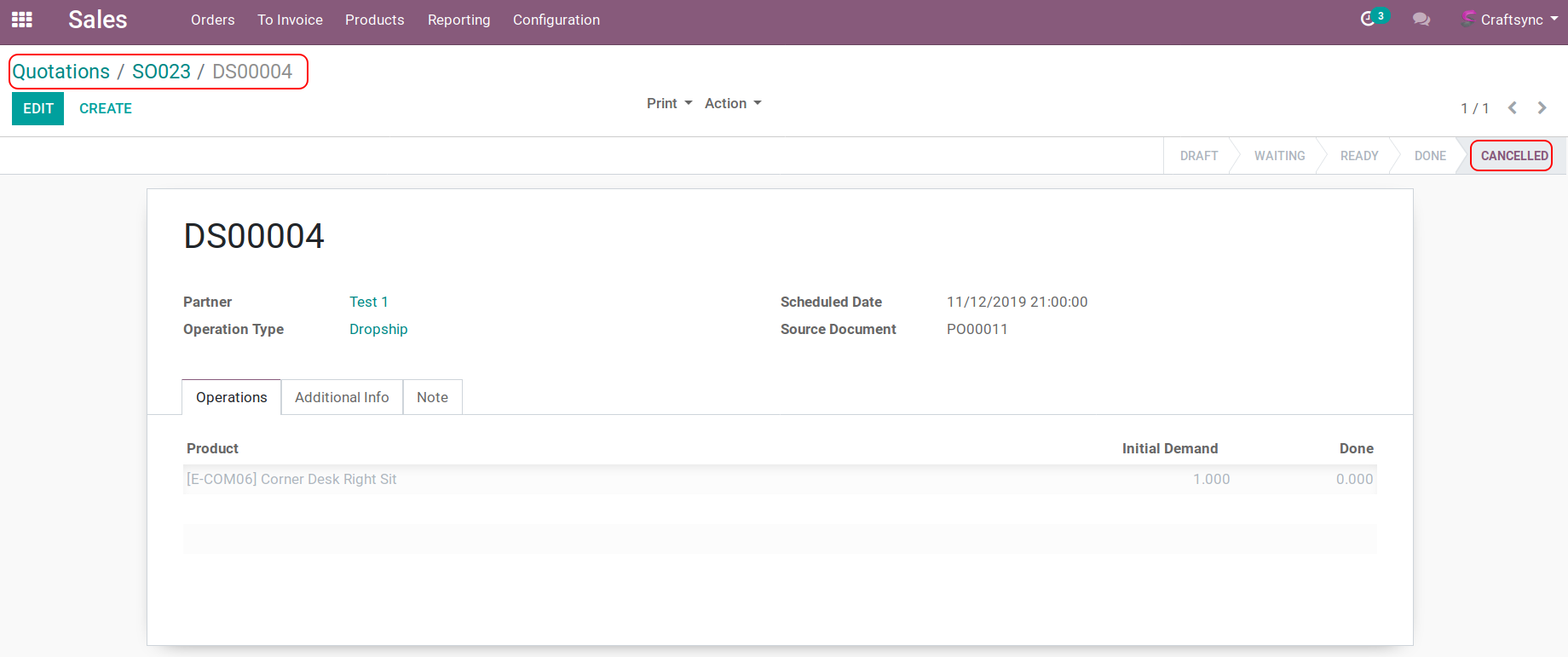This screenshot has width=1568, height=657.
Task: Go to previous record arrow
Action: pyautogui.click(x=1513, y=107)
